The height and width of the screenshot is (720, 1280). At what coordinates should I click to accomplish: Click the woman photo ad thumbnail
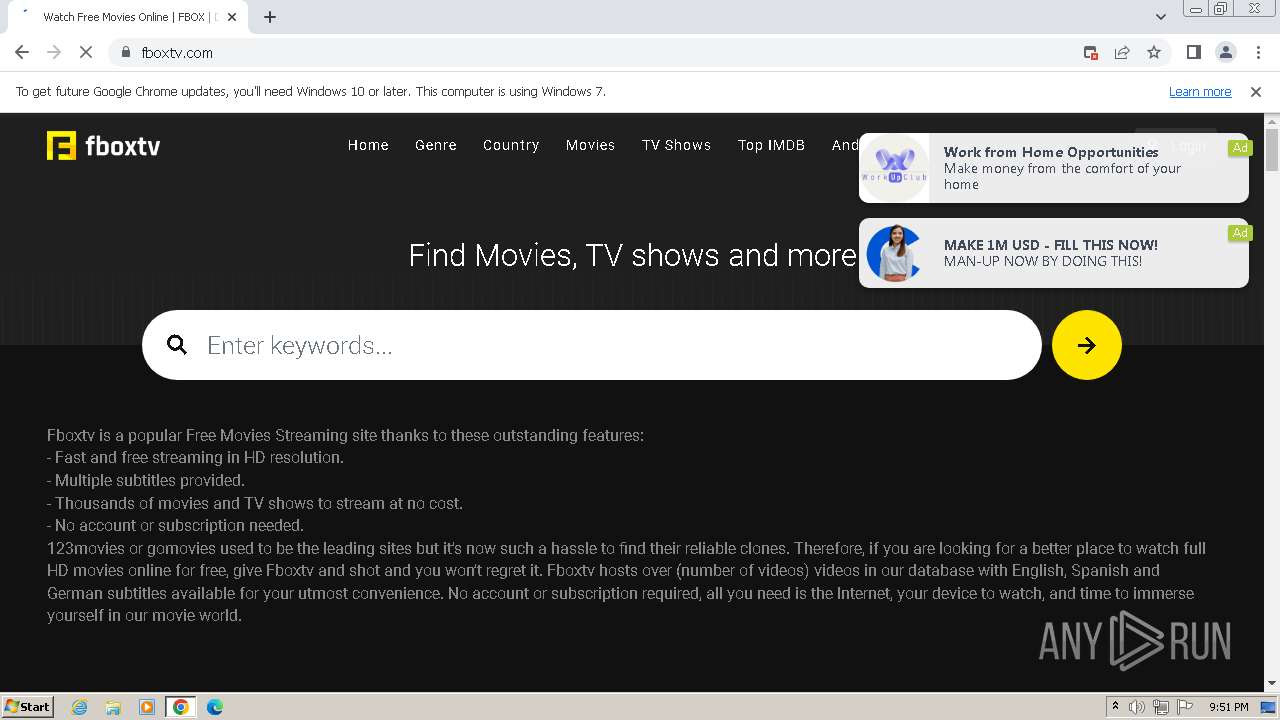pos(895,253)
